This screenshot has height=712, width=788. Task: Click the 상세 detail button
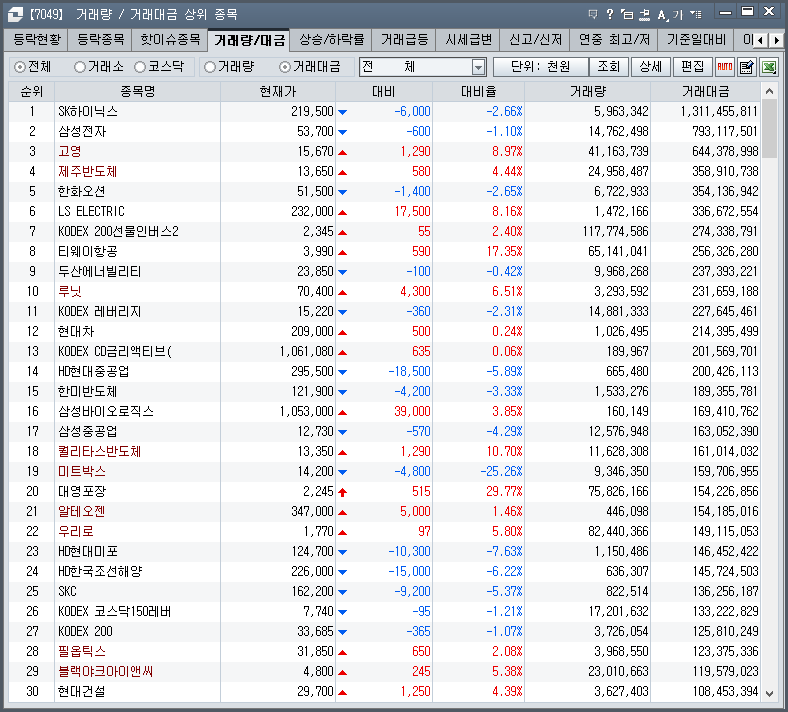(x=650, y=67)
